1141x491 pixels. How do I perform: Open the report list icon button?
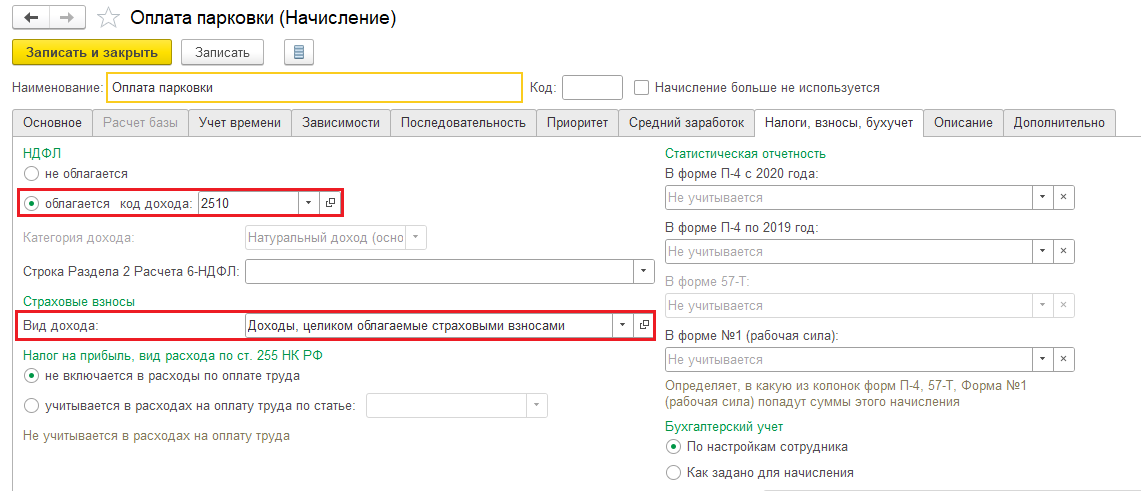click(299, 52)
